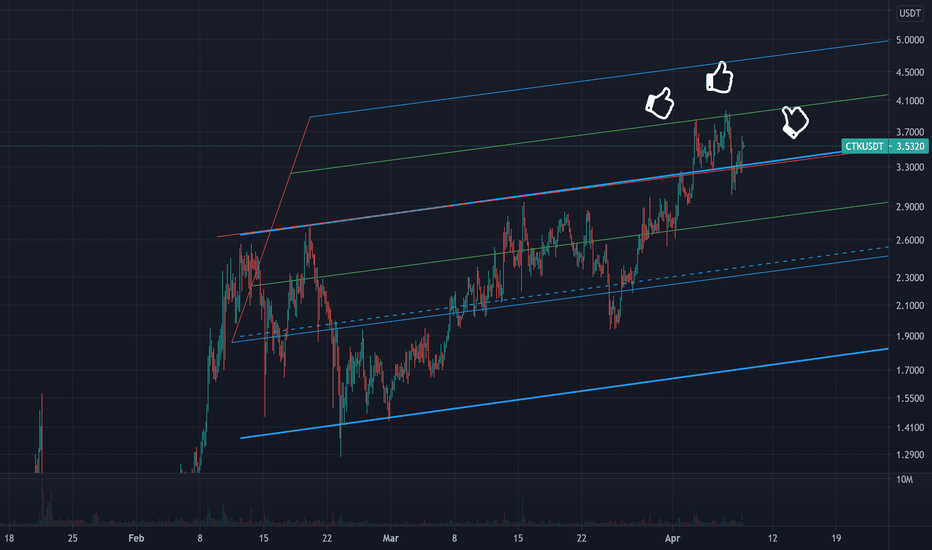Click the 2.3000 price axis label

pos(910,278)
